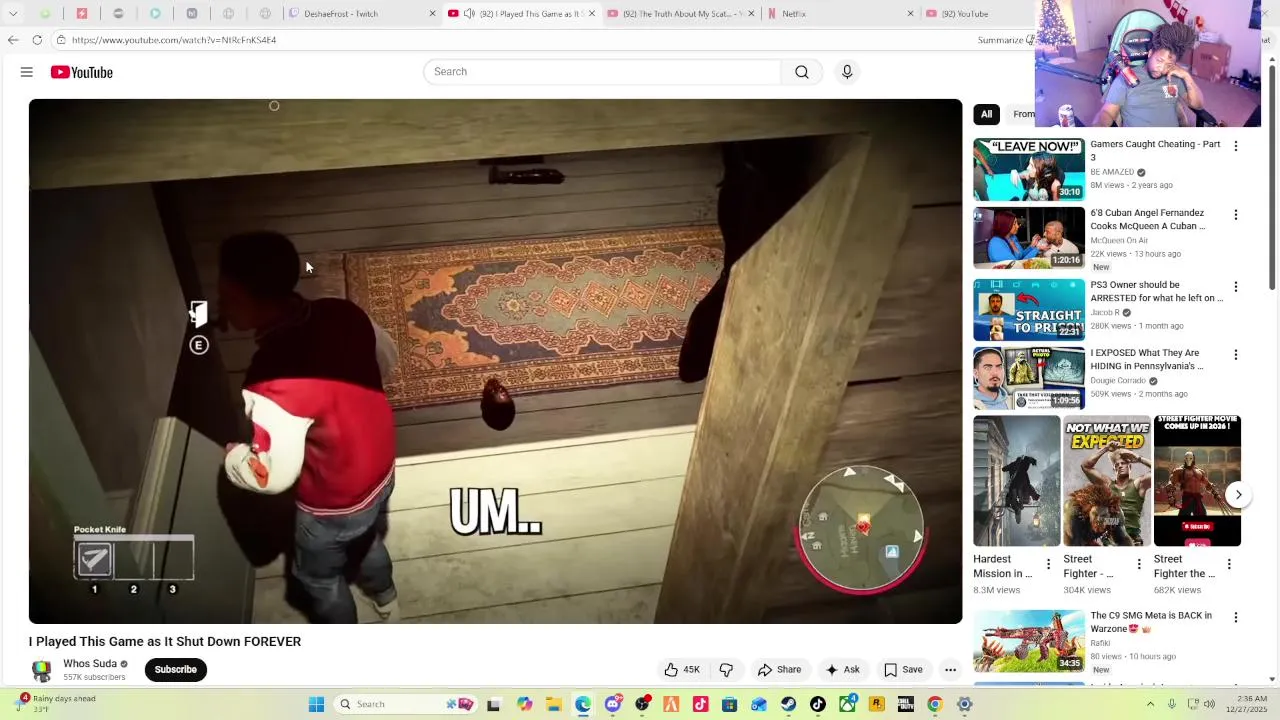Open the YouTube hamburger guide menu
Image resolution: width=1280 pixels, height=720 pixels.
pos(27,72)
